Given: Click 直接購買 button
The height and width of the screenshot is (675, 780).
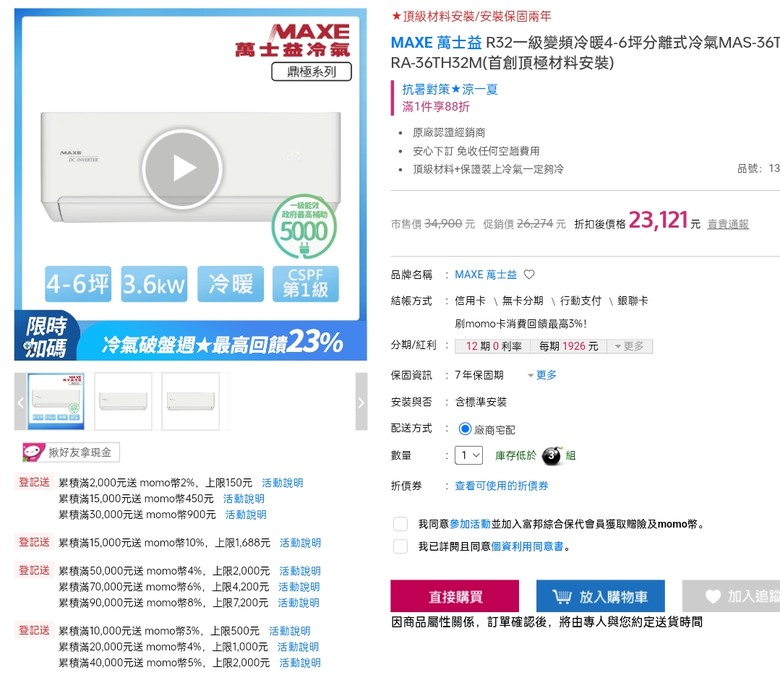Looking at the screenshot, I should coord(455,596).
